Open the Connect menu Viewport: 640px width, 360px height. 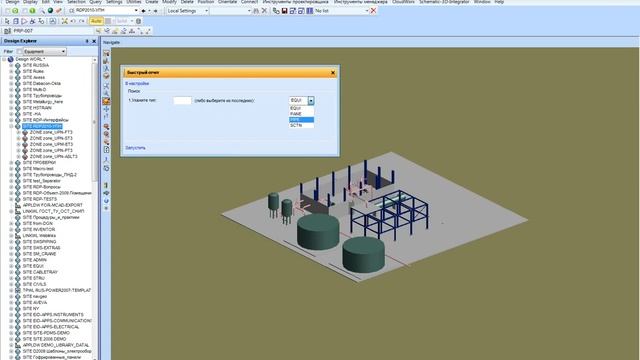(x=249, y=2)
